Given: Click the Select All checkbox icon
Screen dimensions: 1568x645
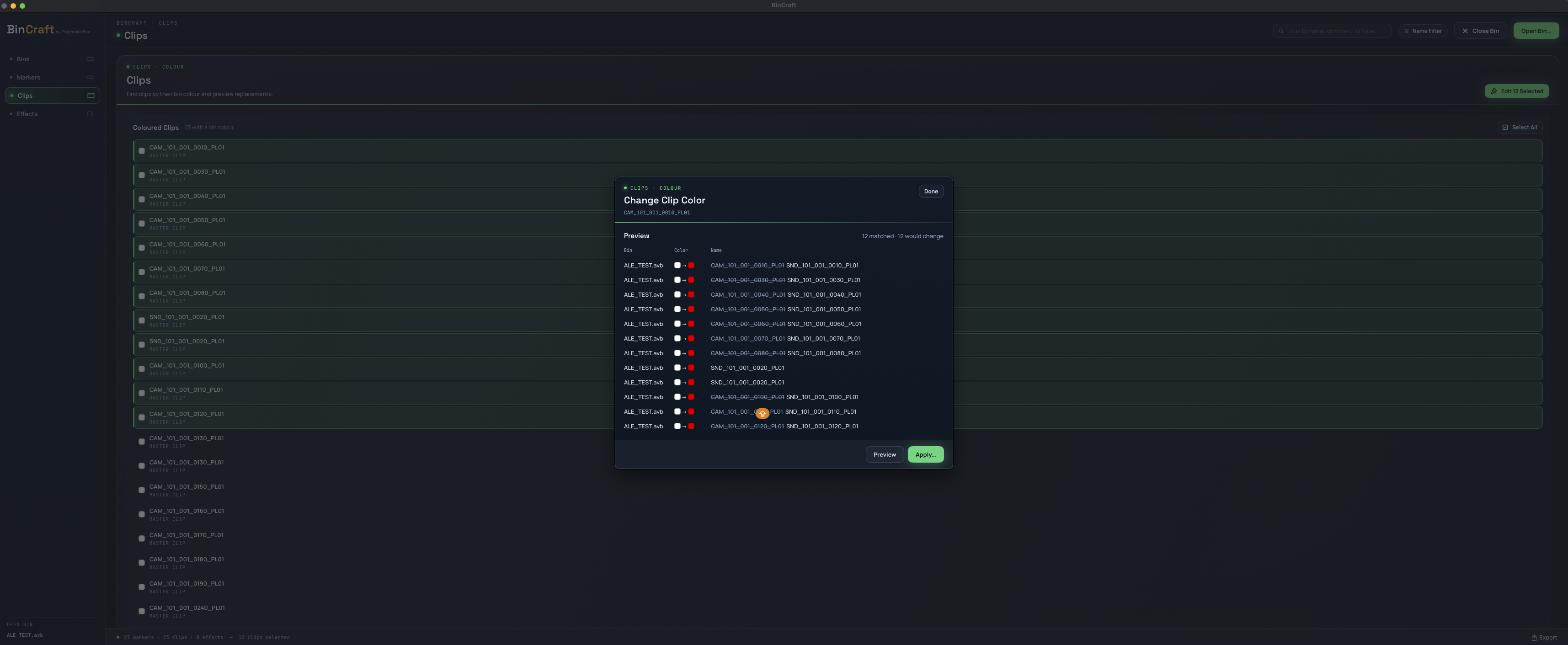Looking at the screenshot, I should (x=1505, y=127).
